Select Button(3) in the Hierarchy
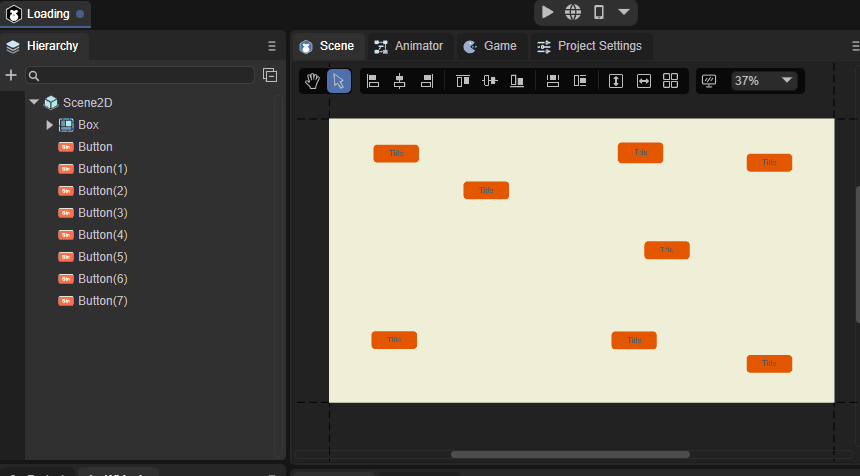 102,213
